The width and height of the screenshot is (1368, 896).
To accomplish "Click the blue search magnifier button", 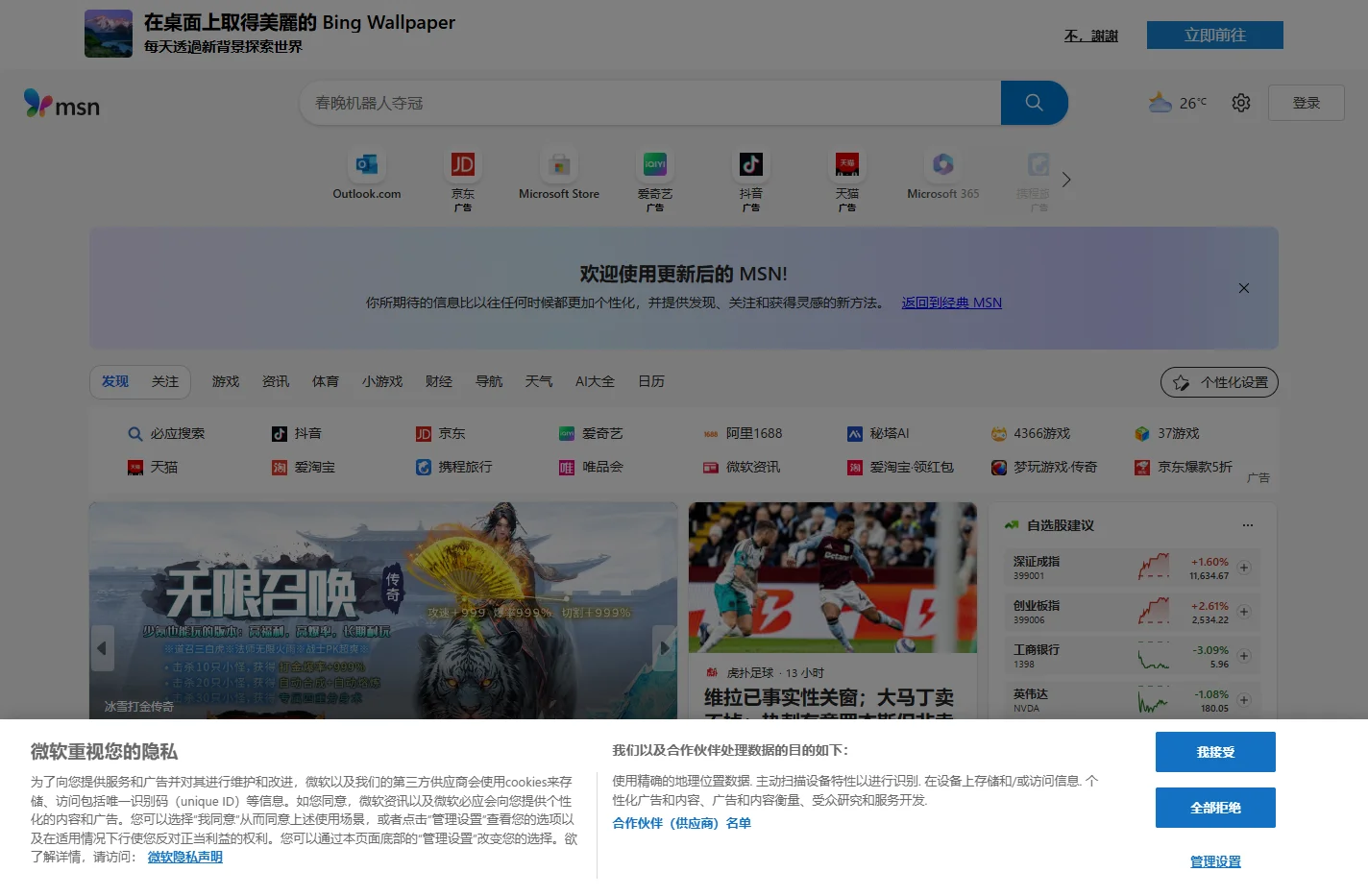I will pyautogui.click(x=1035, y=103).
